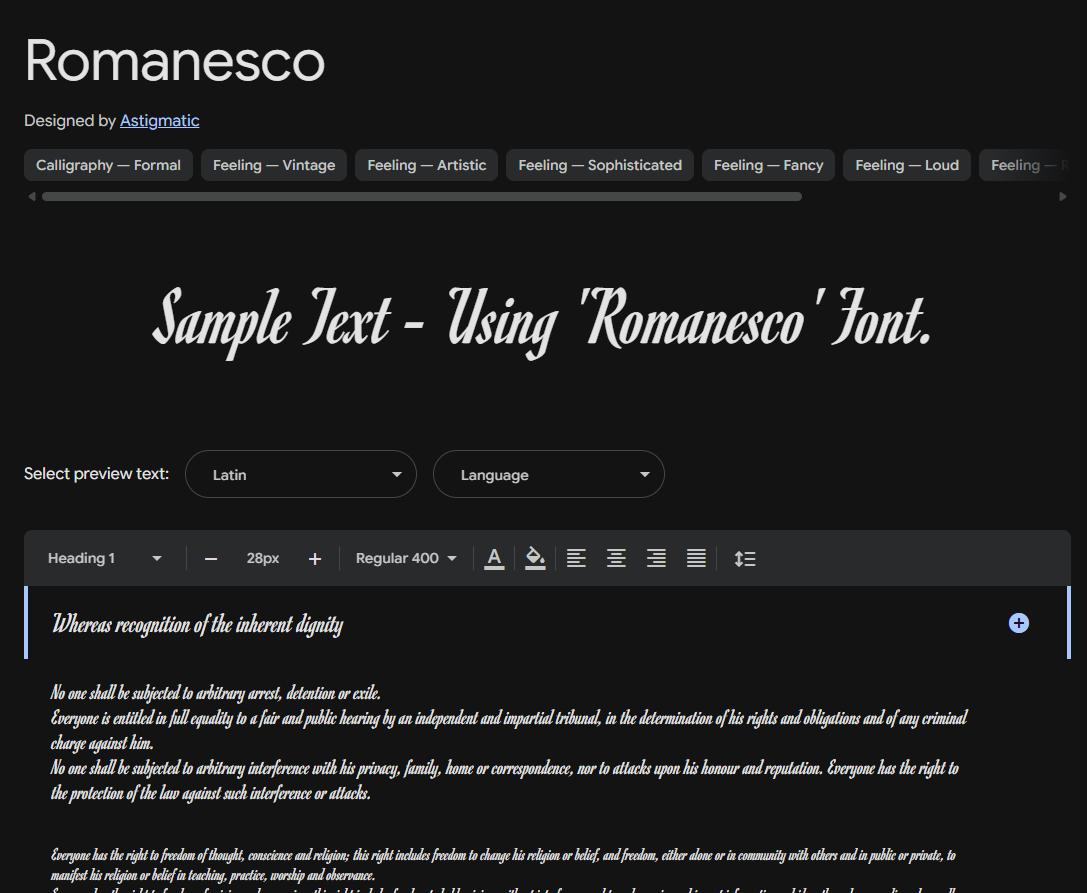Select the Calligraphy — Formal tag

(108, 165)
